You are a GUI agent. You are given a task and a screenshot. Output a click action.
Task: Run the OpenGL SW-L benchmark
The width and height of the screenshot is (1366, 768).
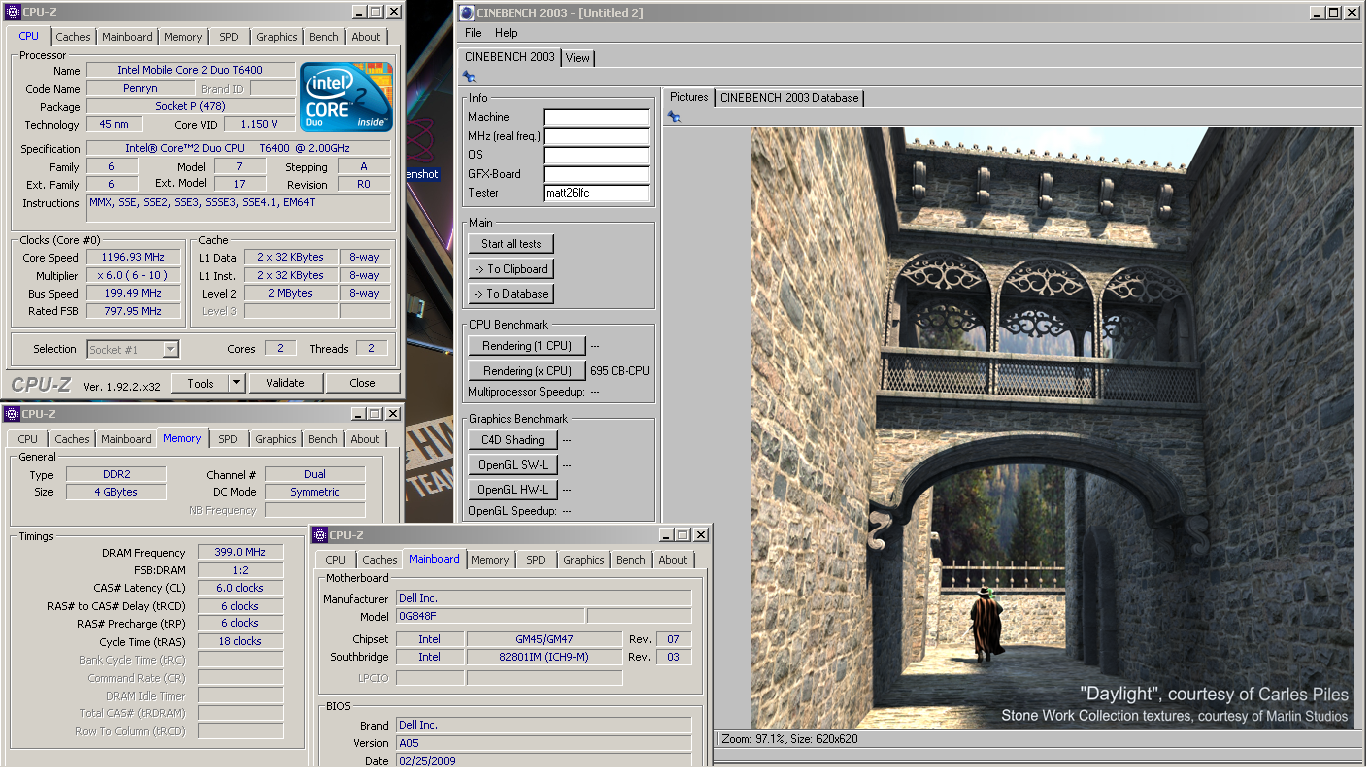pos(512,465)
